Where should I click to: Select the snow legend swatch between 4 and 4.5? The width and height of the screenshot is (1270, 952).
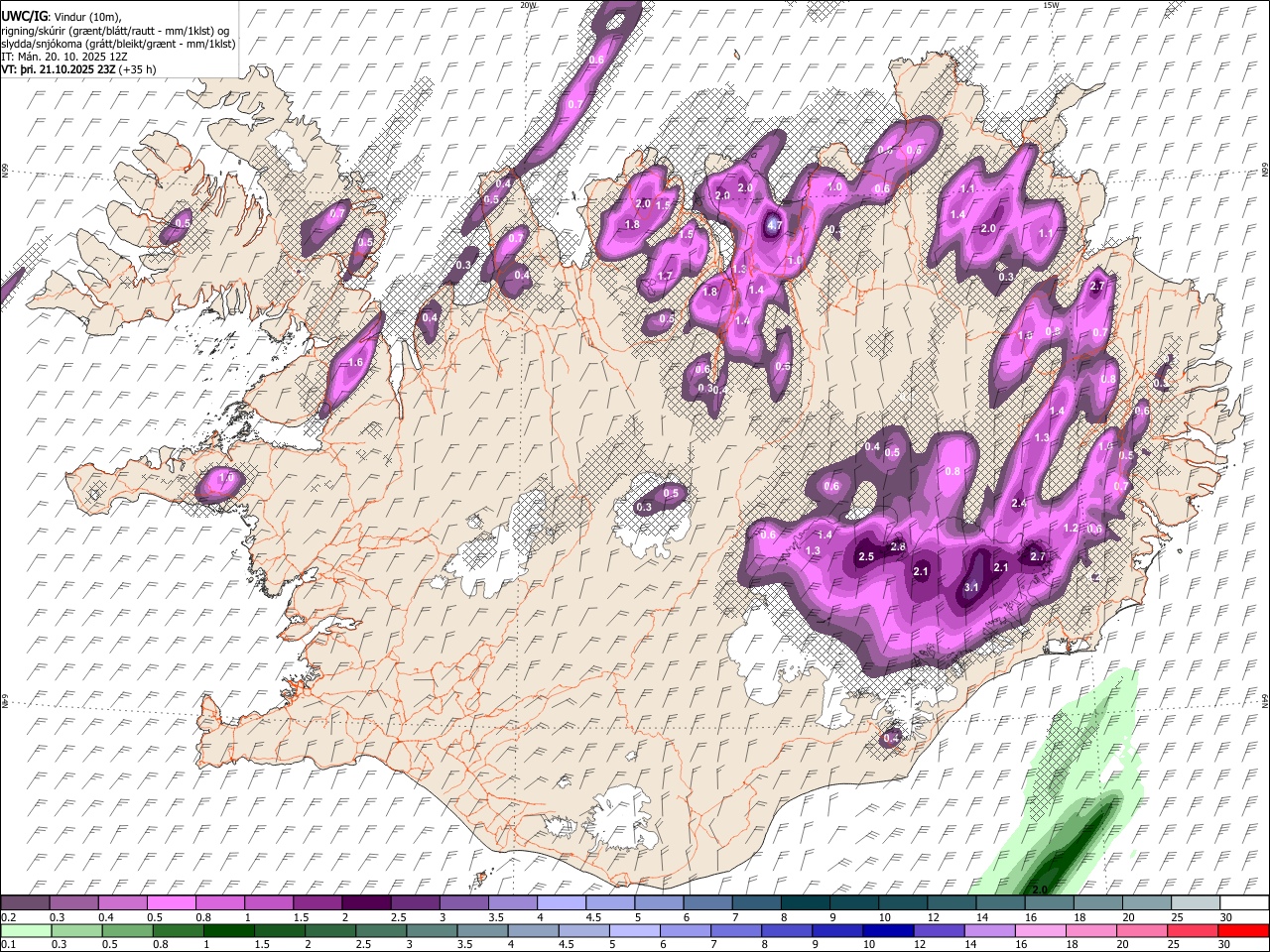click(x=560, y=902)
